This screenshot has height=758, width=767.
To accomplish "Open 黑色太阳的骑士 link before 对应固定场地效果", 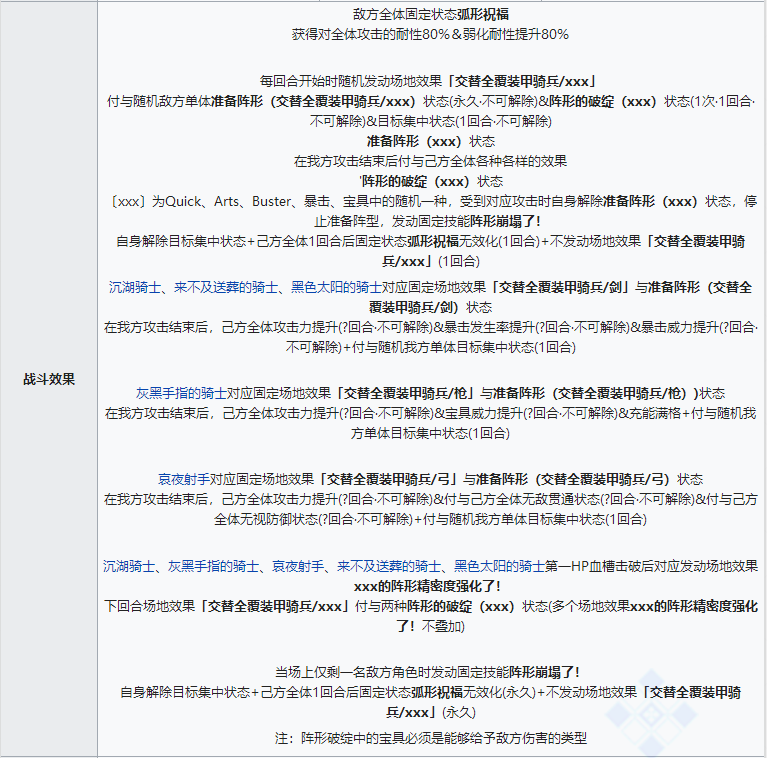I will 336,287.
